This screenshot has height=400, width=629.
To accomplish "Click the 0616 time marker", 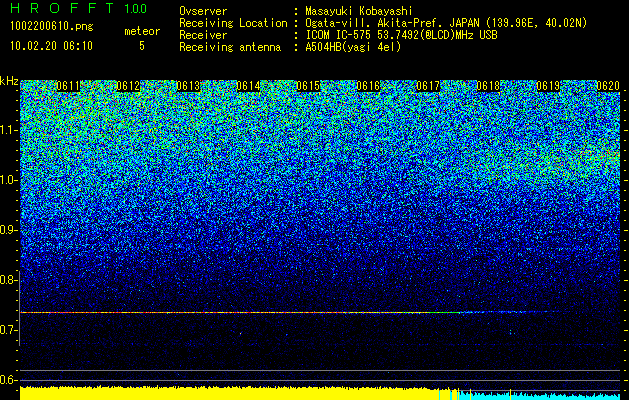I will click(368, 86).
